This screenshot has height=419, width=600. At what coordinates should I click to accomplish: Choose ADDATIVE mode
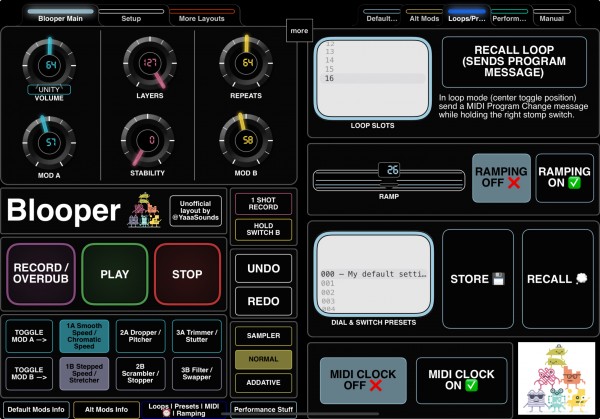click(x=263, y=383)
